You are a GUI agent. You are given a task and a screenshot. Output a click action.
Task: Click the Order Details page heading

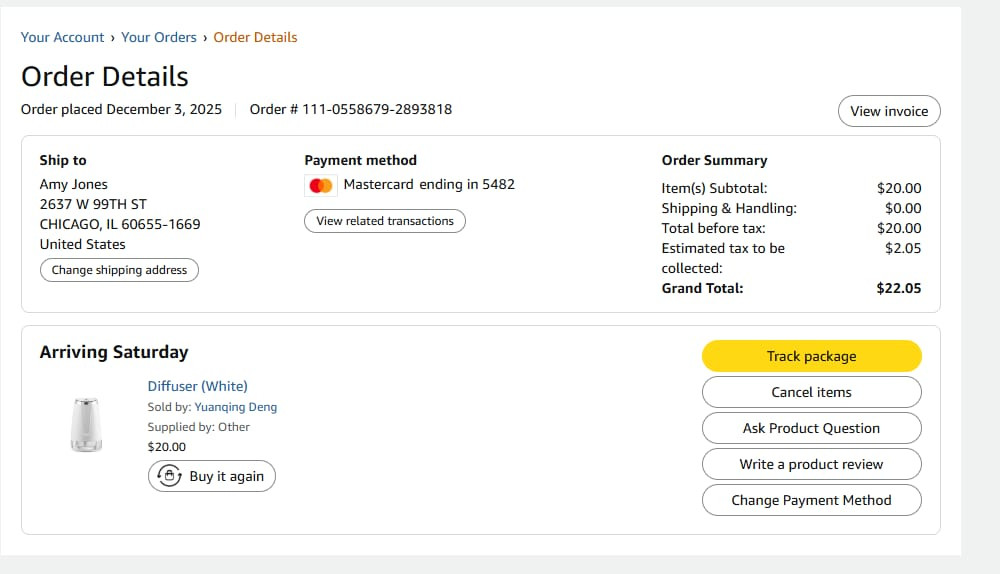coord(105,76)
